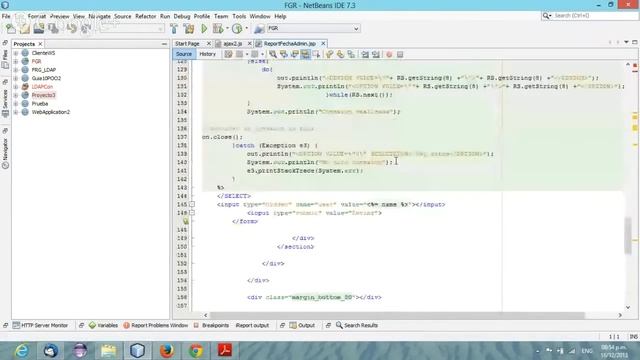Click the Find Selection magnifier icon
The height and width of the screenshot is (360, 640).
[x=273, y=54]
